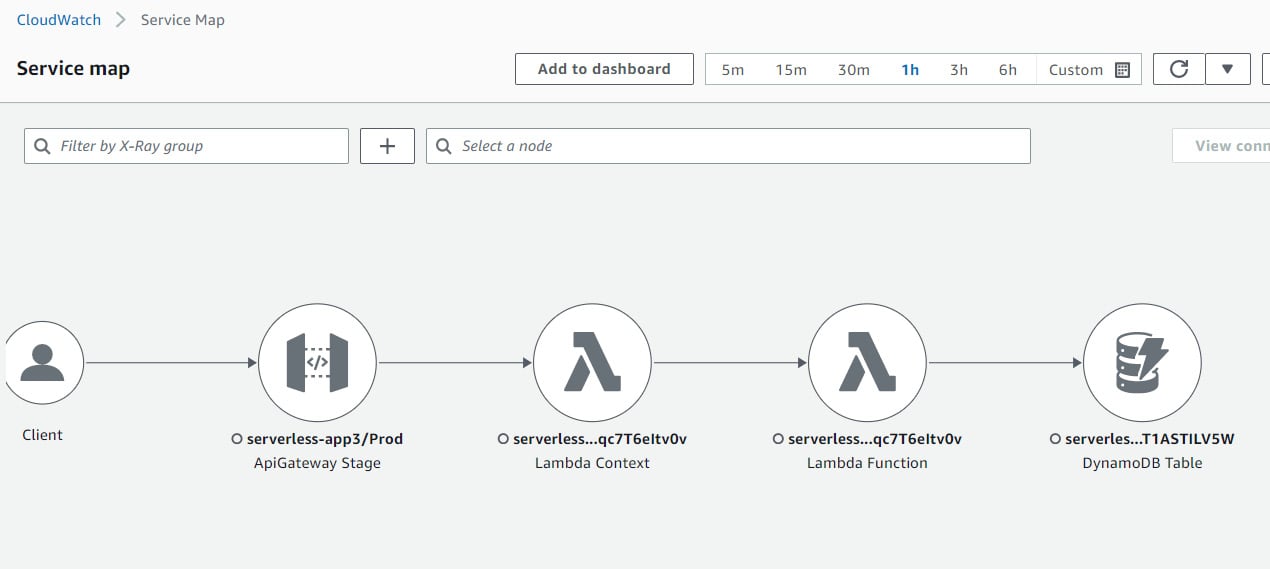Click the status circle beside the DynamoDB table name

(x=1056, y=439)
